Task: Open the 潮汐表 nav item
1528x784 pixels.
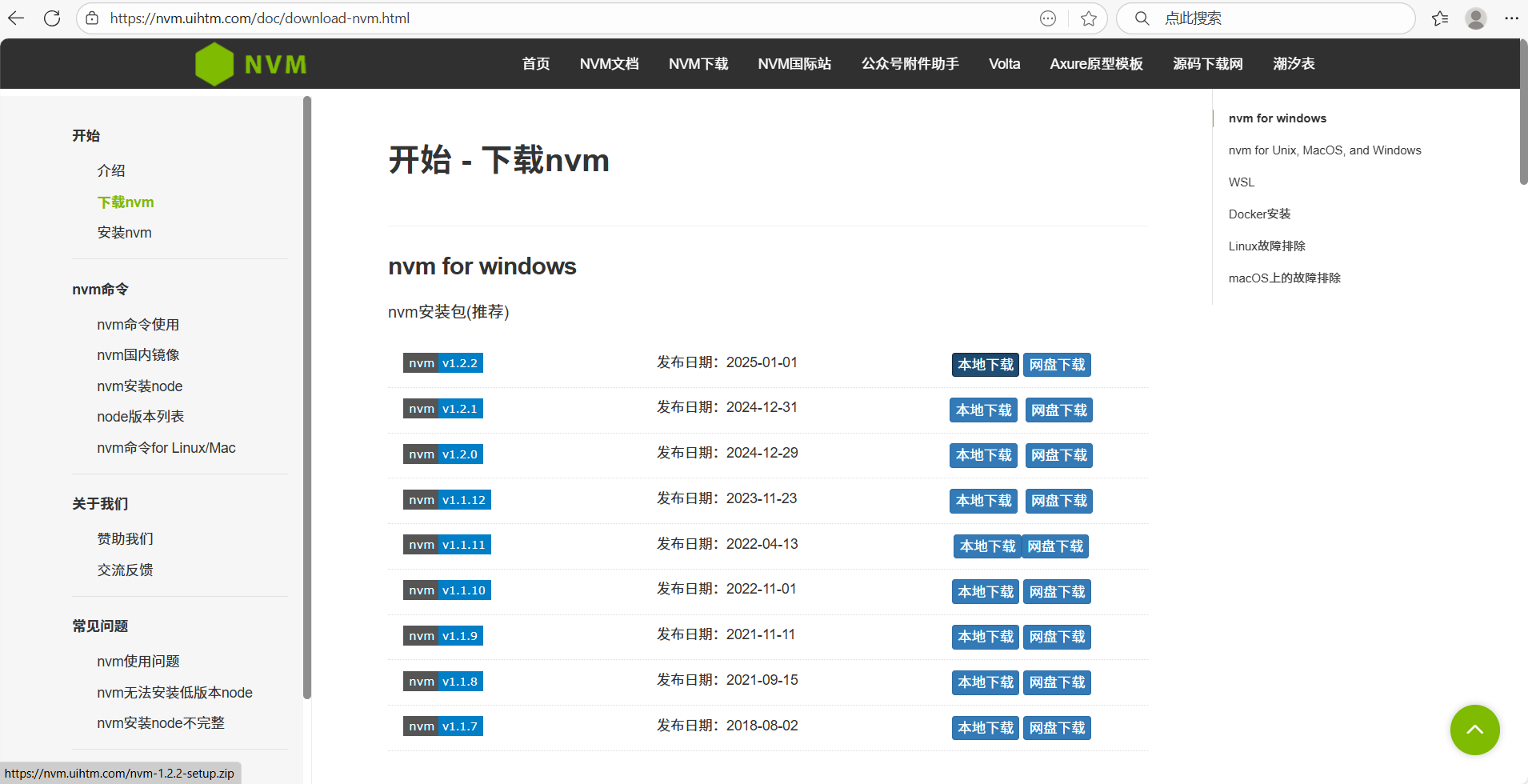Action: coord(1294,64)
